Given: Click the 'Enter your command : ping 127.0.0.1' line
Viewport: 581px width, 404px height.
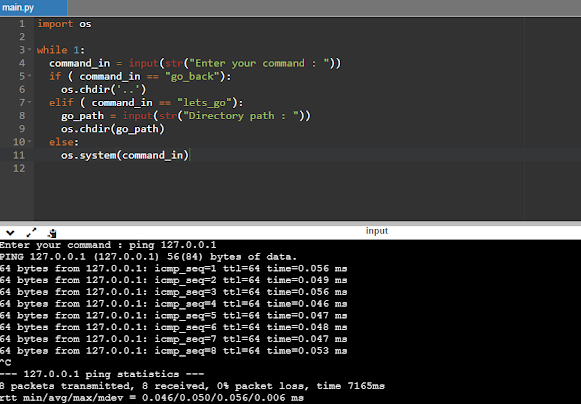Looking at the screenshot, I should (108, 245).
